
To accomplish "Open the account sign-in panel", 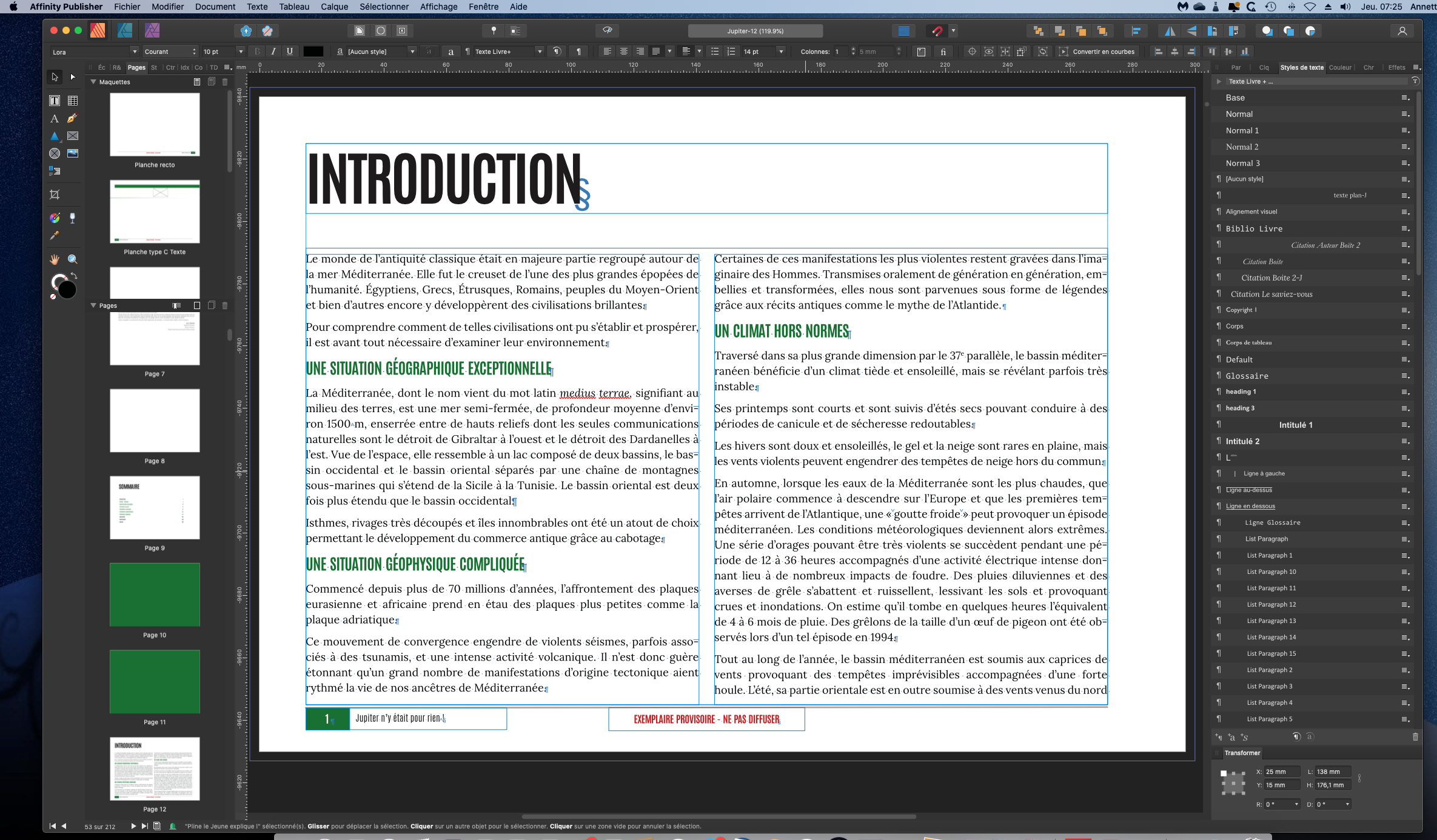I will (x=1404, y=30).
